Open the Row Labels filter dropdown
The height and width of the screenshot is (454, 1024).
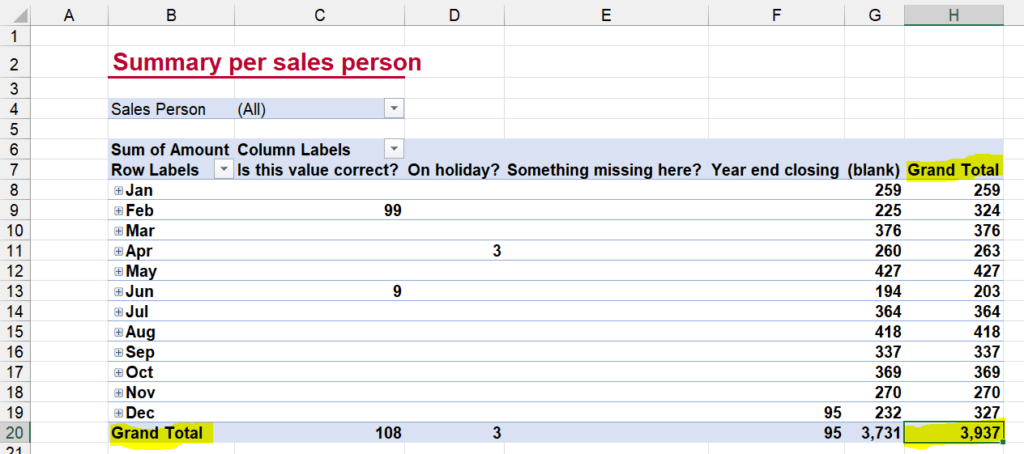[x=224, y=170]
